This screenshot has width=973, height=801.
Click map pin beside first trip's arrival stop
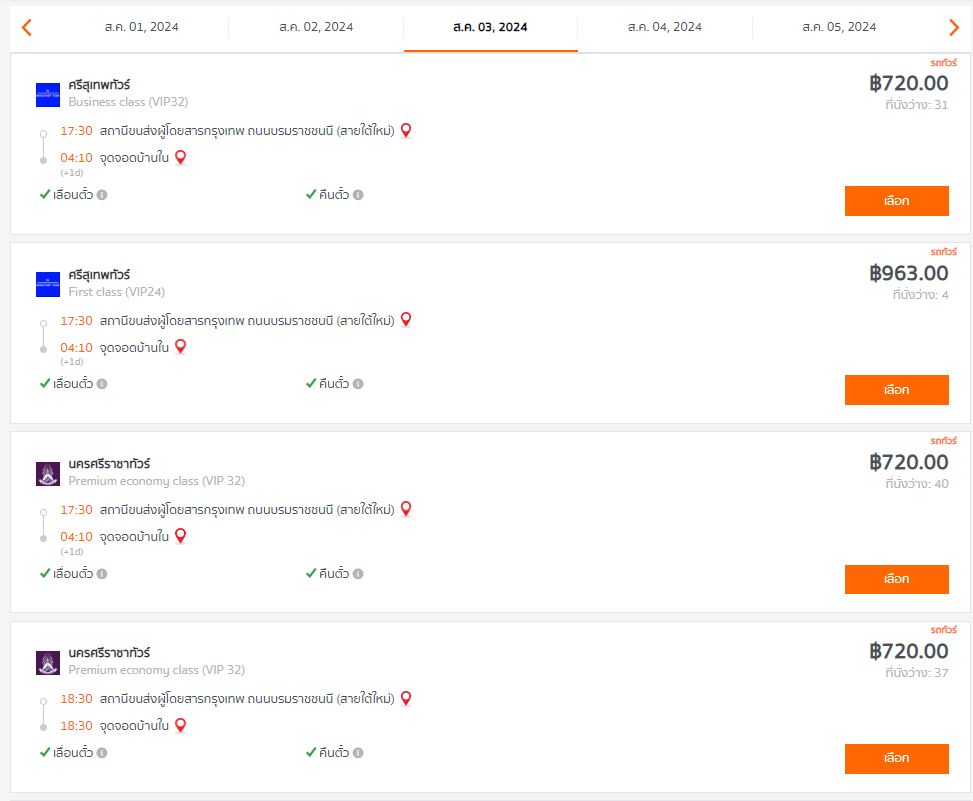(x=181, y=157)
